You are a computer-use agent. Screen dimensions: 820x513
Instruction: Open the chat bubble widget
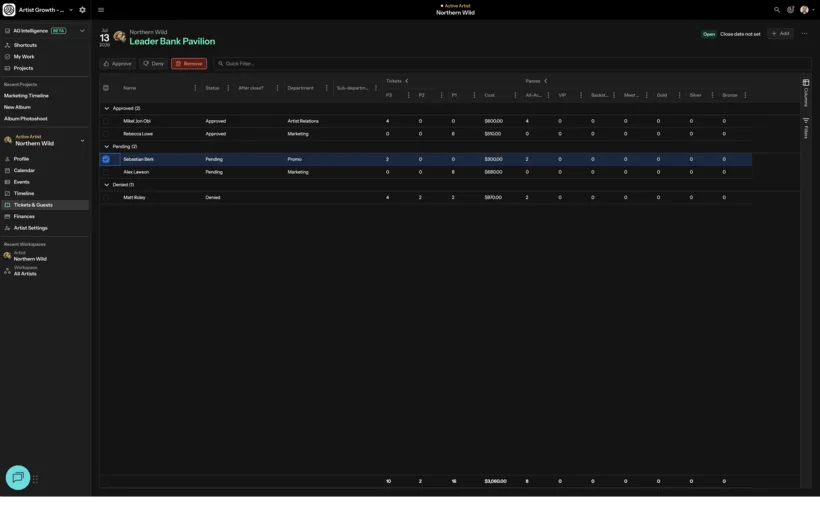[18, 477]
